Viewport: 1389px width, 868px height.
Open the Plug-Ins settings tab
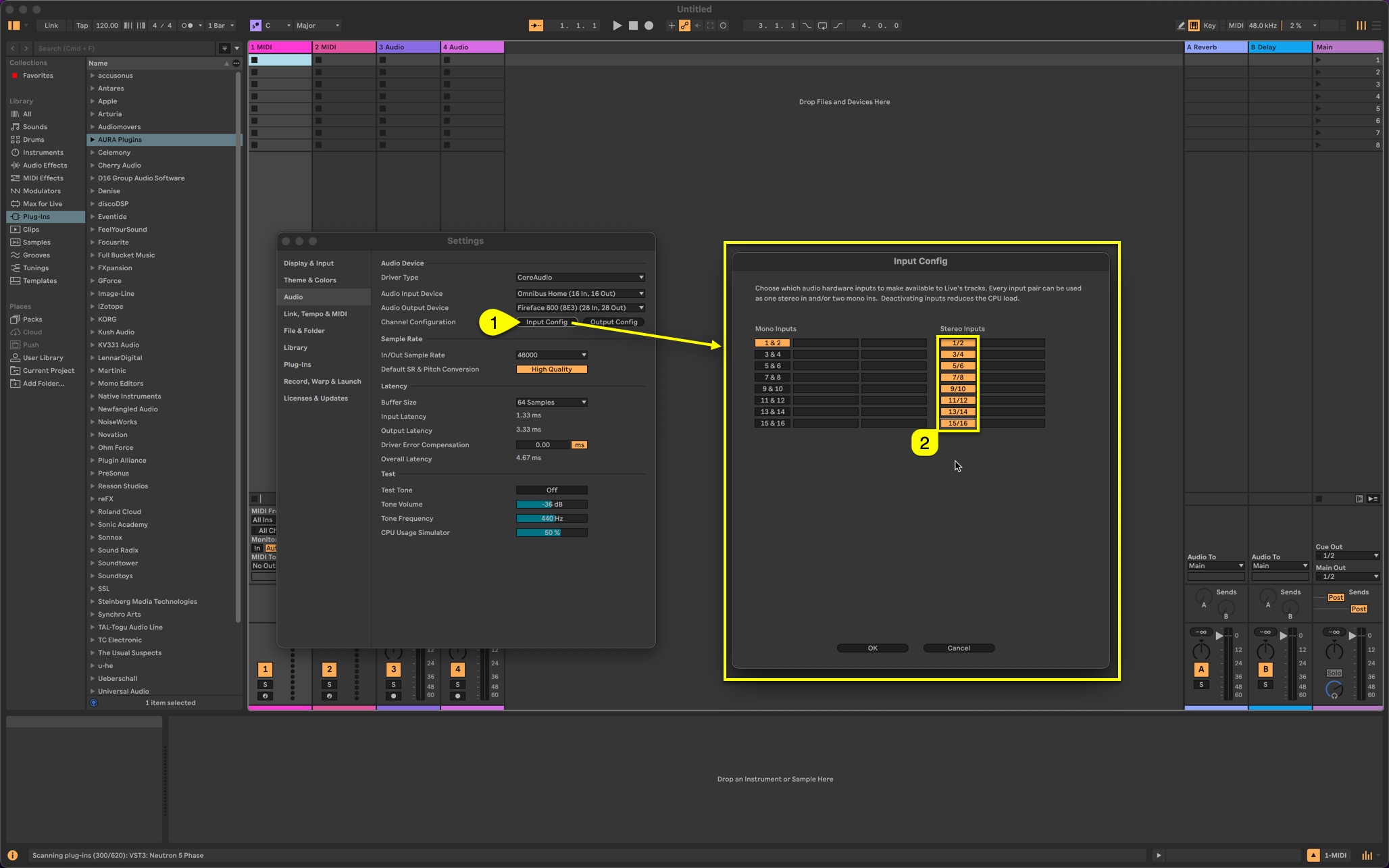pos(297,365)
